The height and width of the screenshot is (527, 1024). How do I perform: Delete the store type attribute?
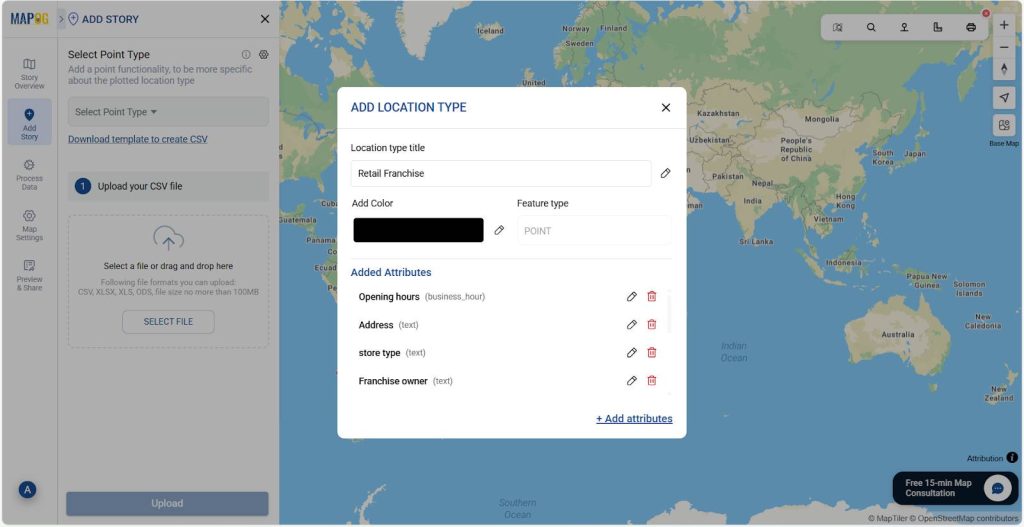(652, 353)
